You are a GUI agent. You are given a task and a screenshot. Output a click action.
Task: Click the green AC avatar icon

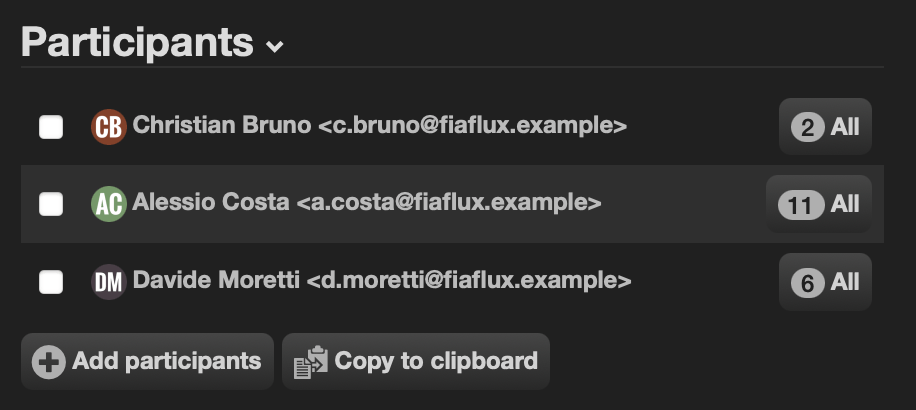(109, 204)
